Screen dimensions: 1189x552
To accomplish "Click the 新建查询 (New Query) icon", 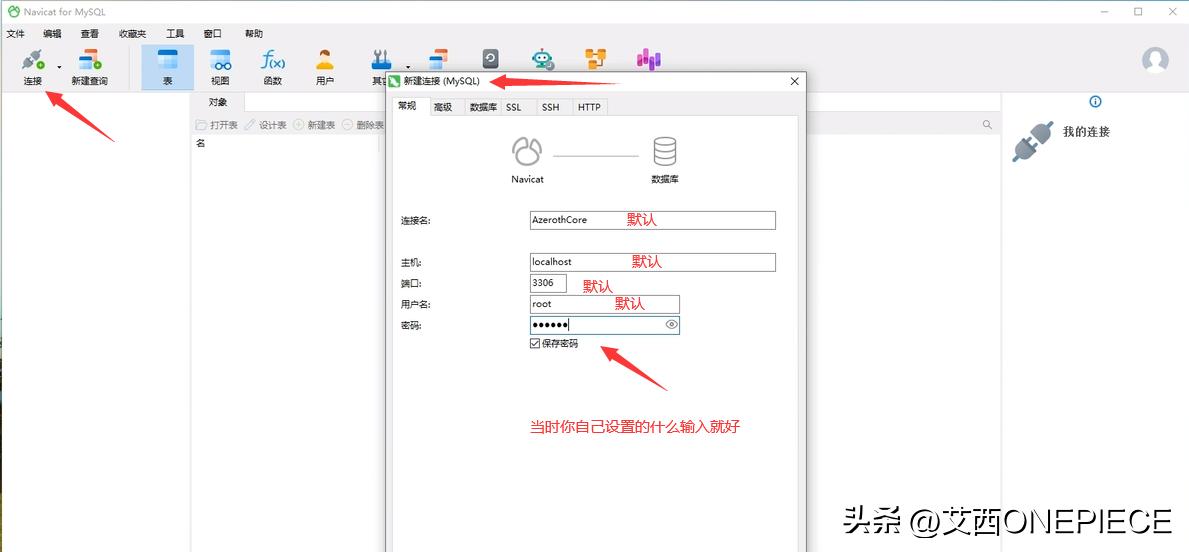I will (x=89, y=60).
